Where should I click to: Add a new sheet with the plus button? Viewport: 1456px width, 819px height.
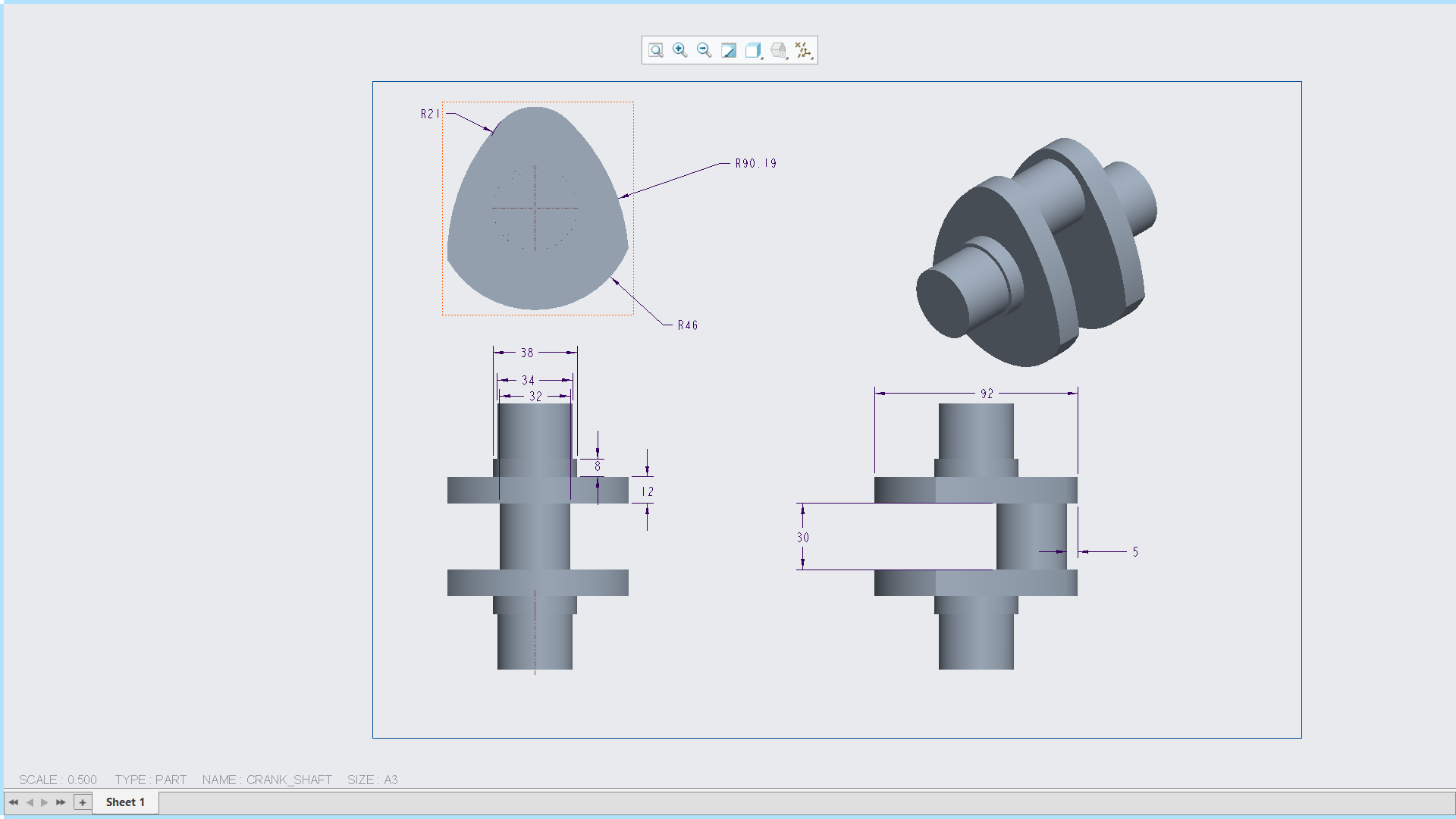[81, 802]
